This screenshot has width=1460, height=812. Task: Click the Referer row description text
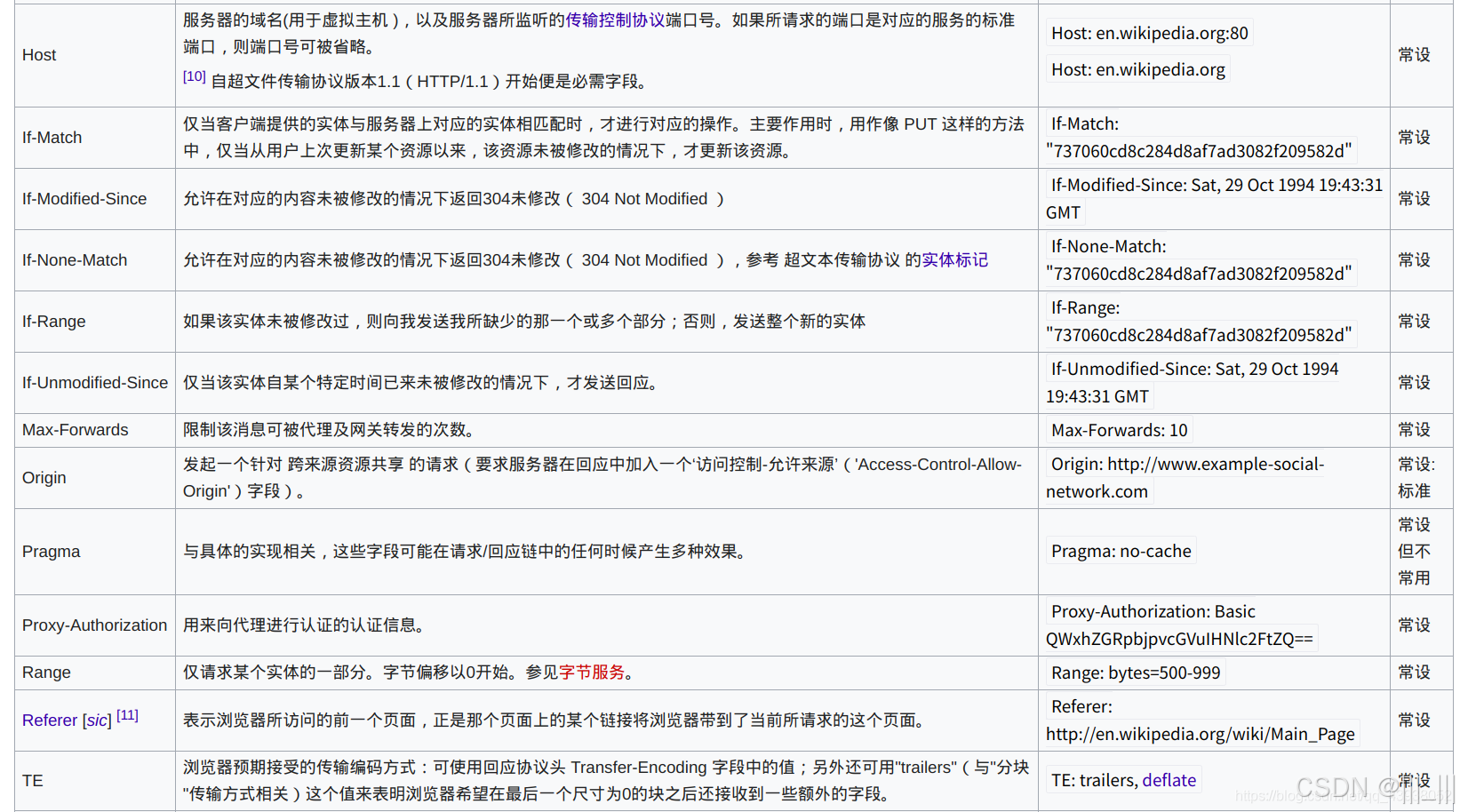(x=554, y=720)
